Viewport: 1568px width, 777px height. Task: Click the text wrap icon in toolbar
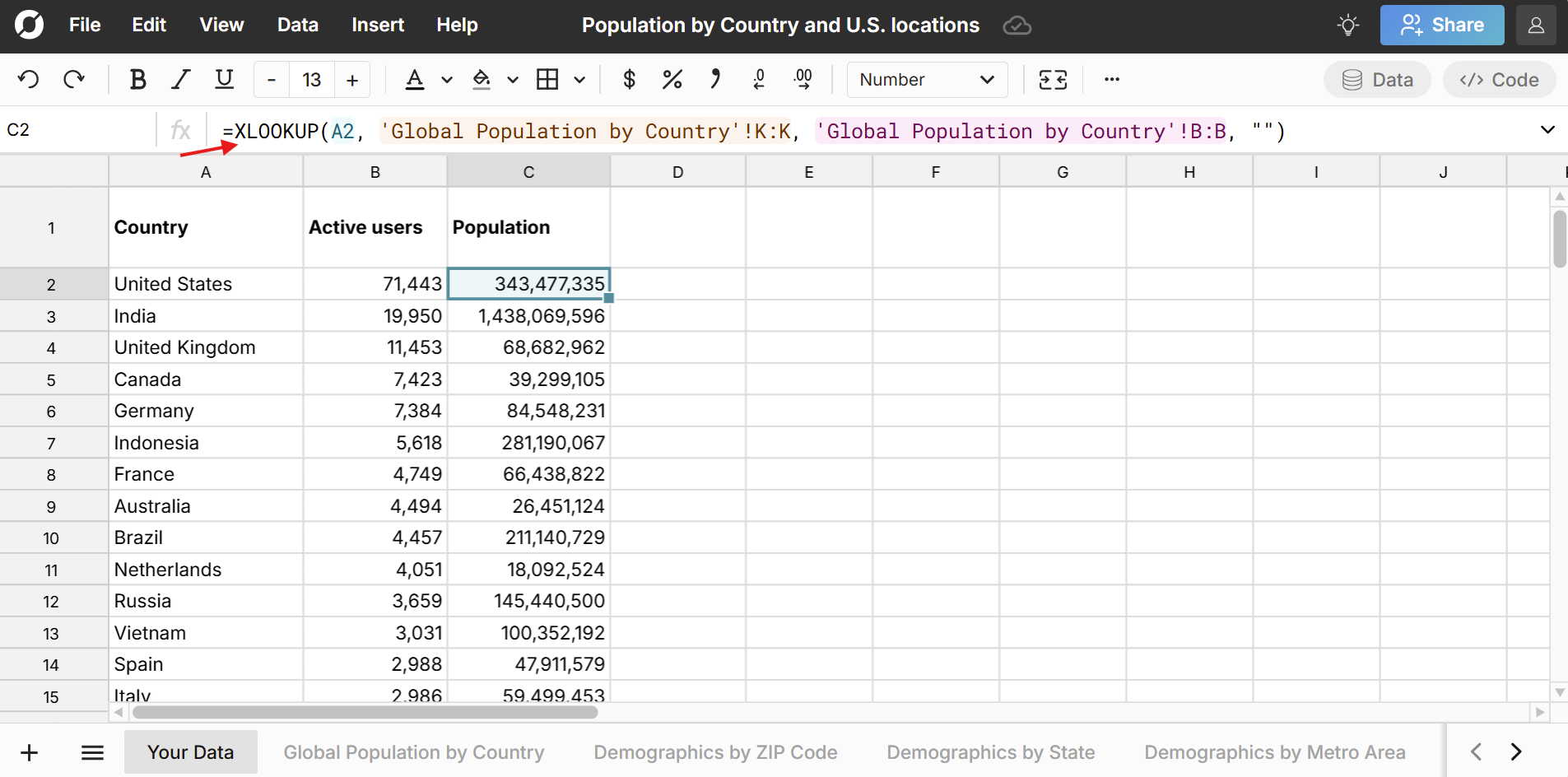(1053, 80)
